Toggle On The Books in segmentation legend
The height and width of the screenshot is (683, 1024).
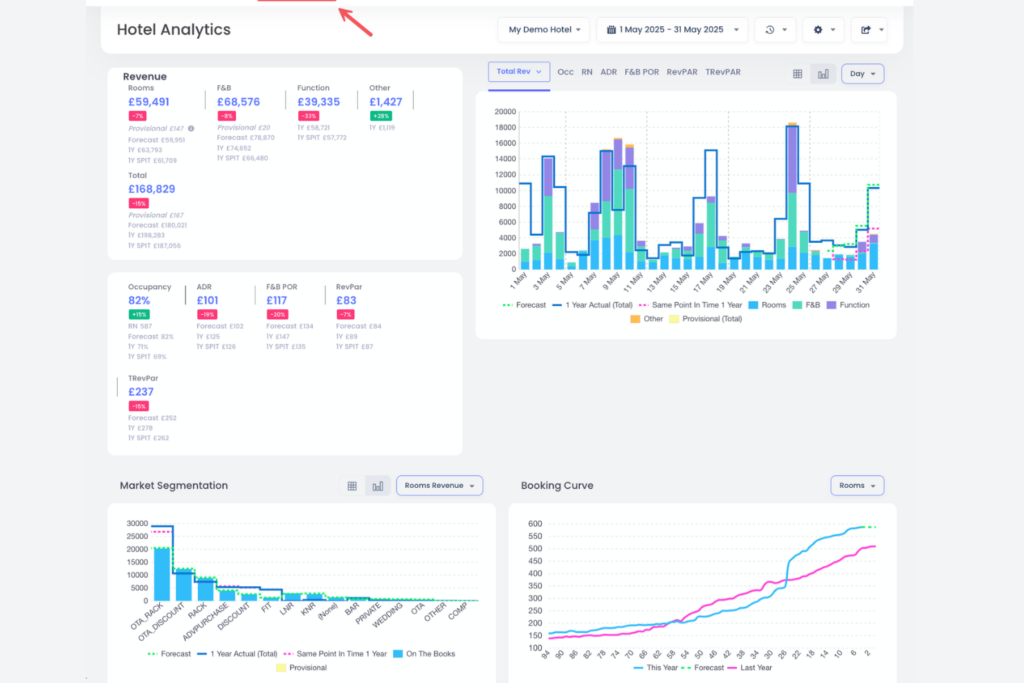424,654
